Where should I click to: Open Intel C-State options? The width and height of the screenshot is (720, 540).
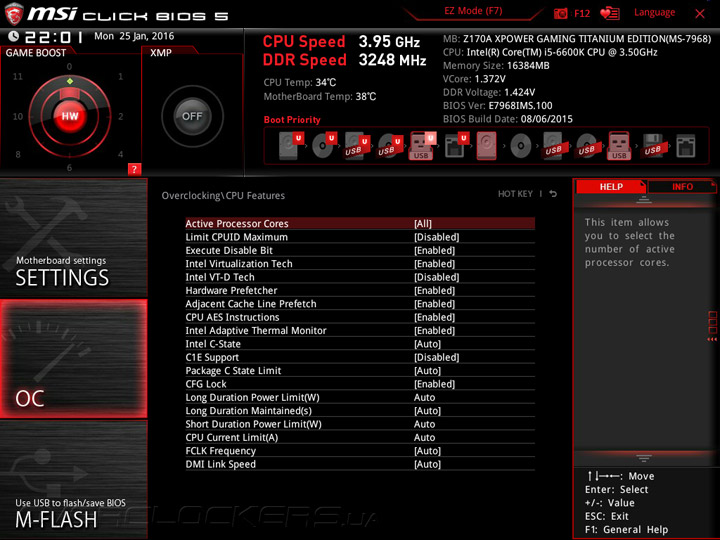[360, 344]
